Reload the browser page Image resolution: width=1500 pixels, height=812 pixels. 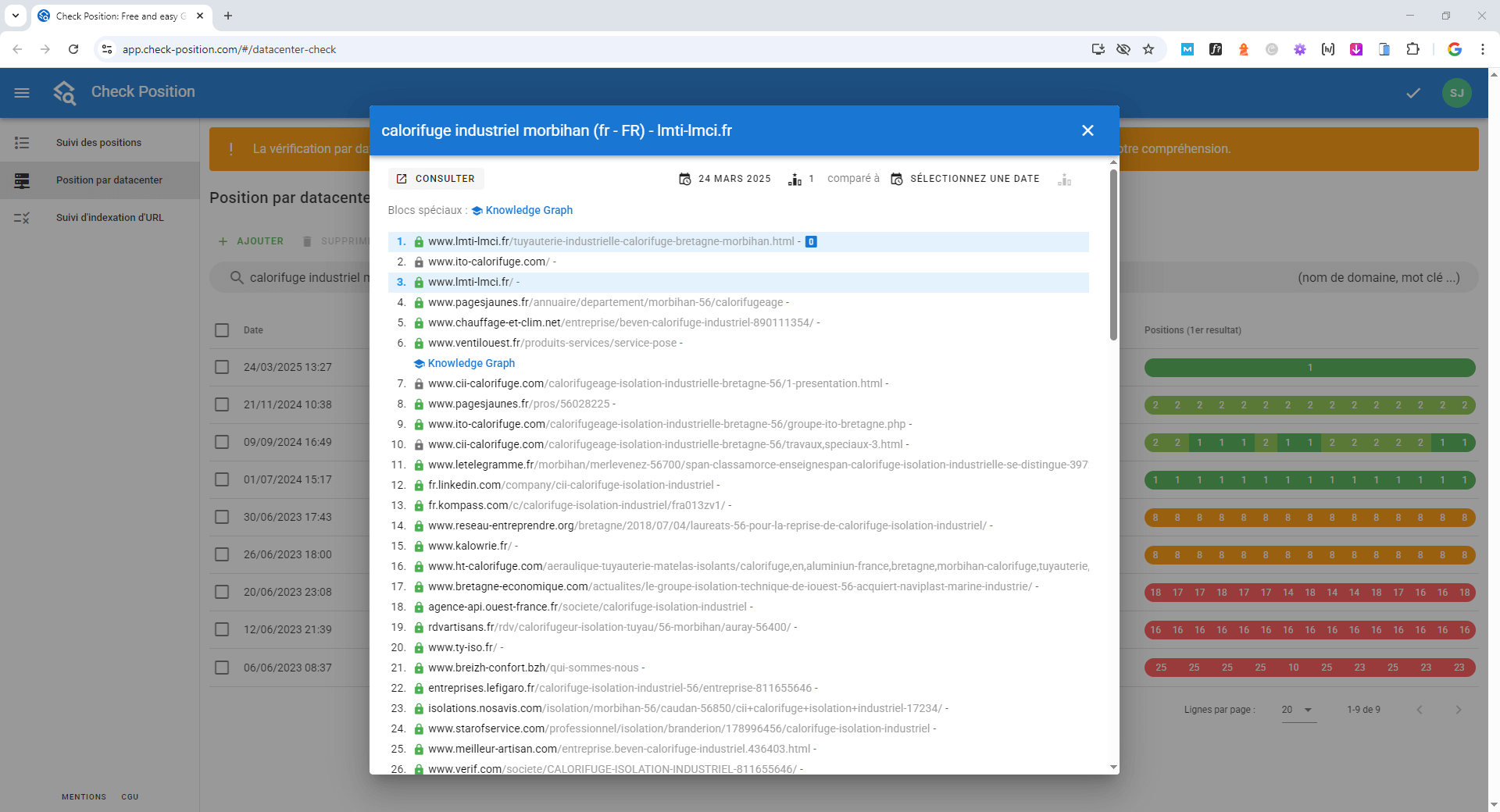point(73,49)
